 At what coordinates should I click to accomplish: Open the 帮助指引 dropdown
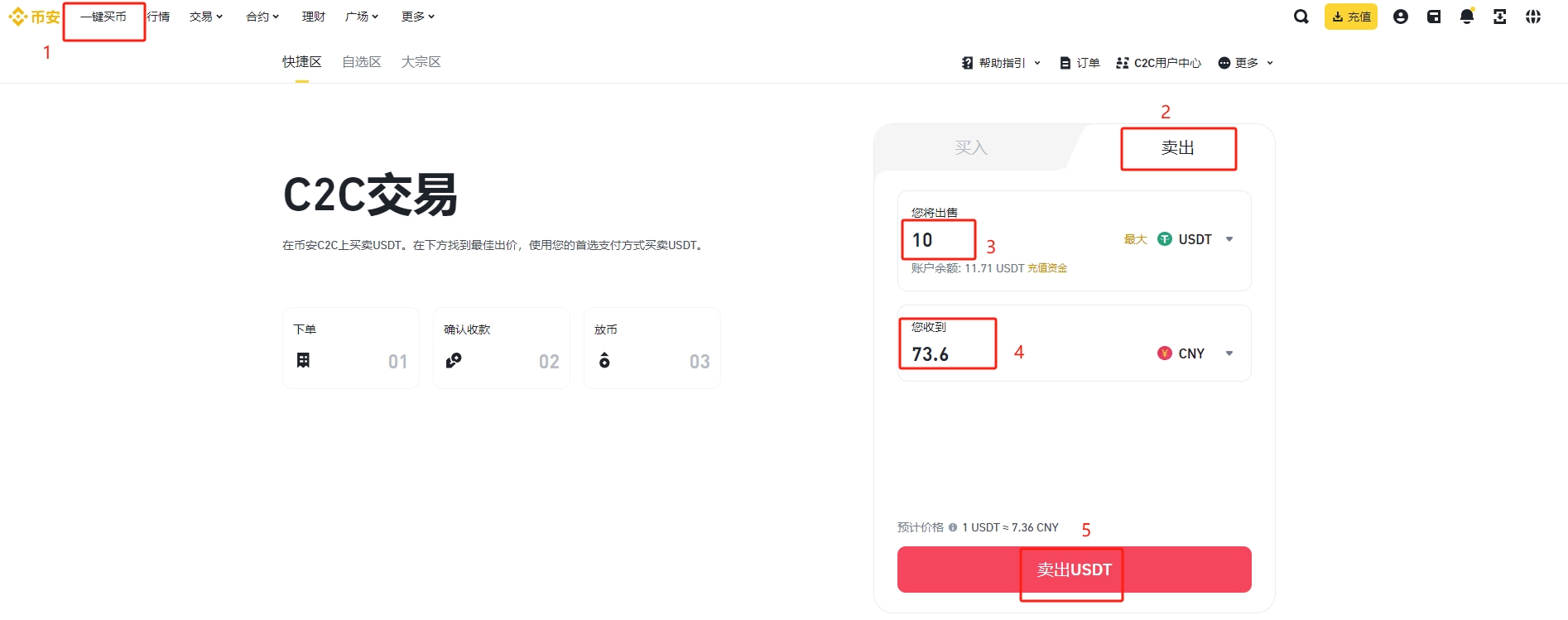pyautogui.click(x=1001, y=63)
